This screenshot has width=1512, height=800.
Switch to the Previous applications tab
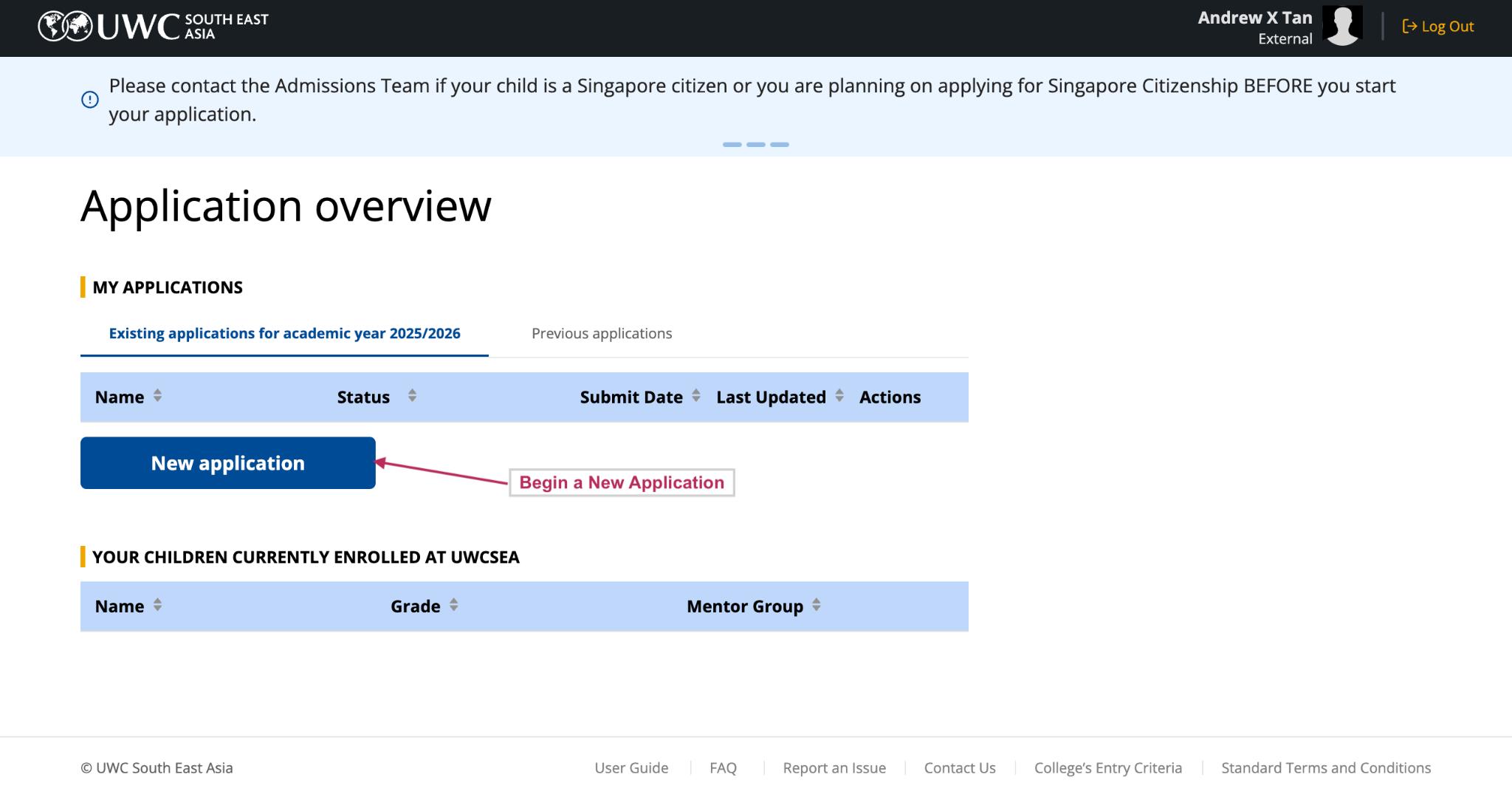point(602,333)
